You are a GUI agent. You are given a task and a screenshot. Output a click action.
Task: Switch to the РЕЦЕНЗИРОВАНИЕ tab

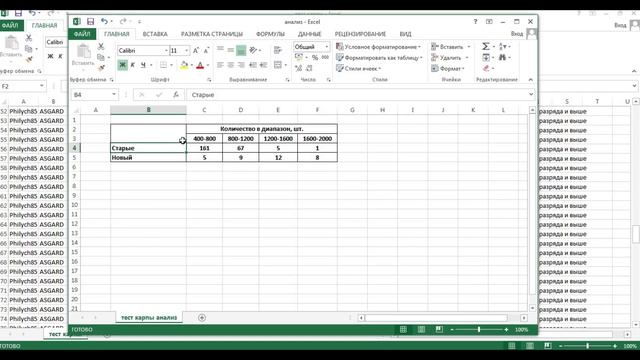pos(360,34)
